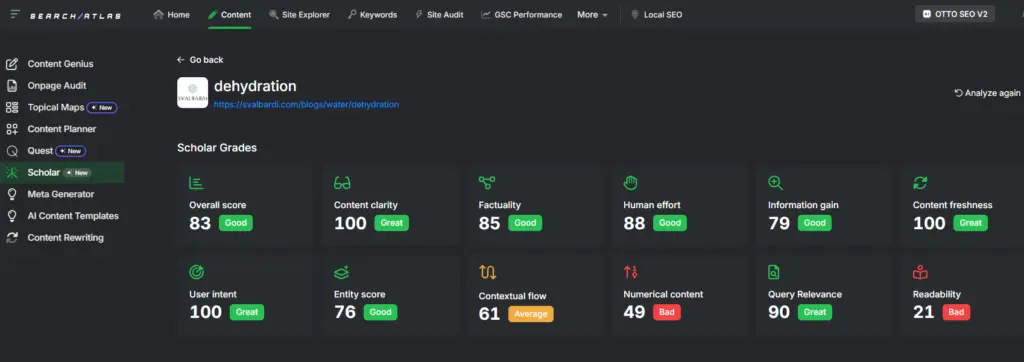Open the Site Audit tab
This screenshot has height=362, width=1024.
pyautogui.click(x=439, y=14)
